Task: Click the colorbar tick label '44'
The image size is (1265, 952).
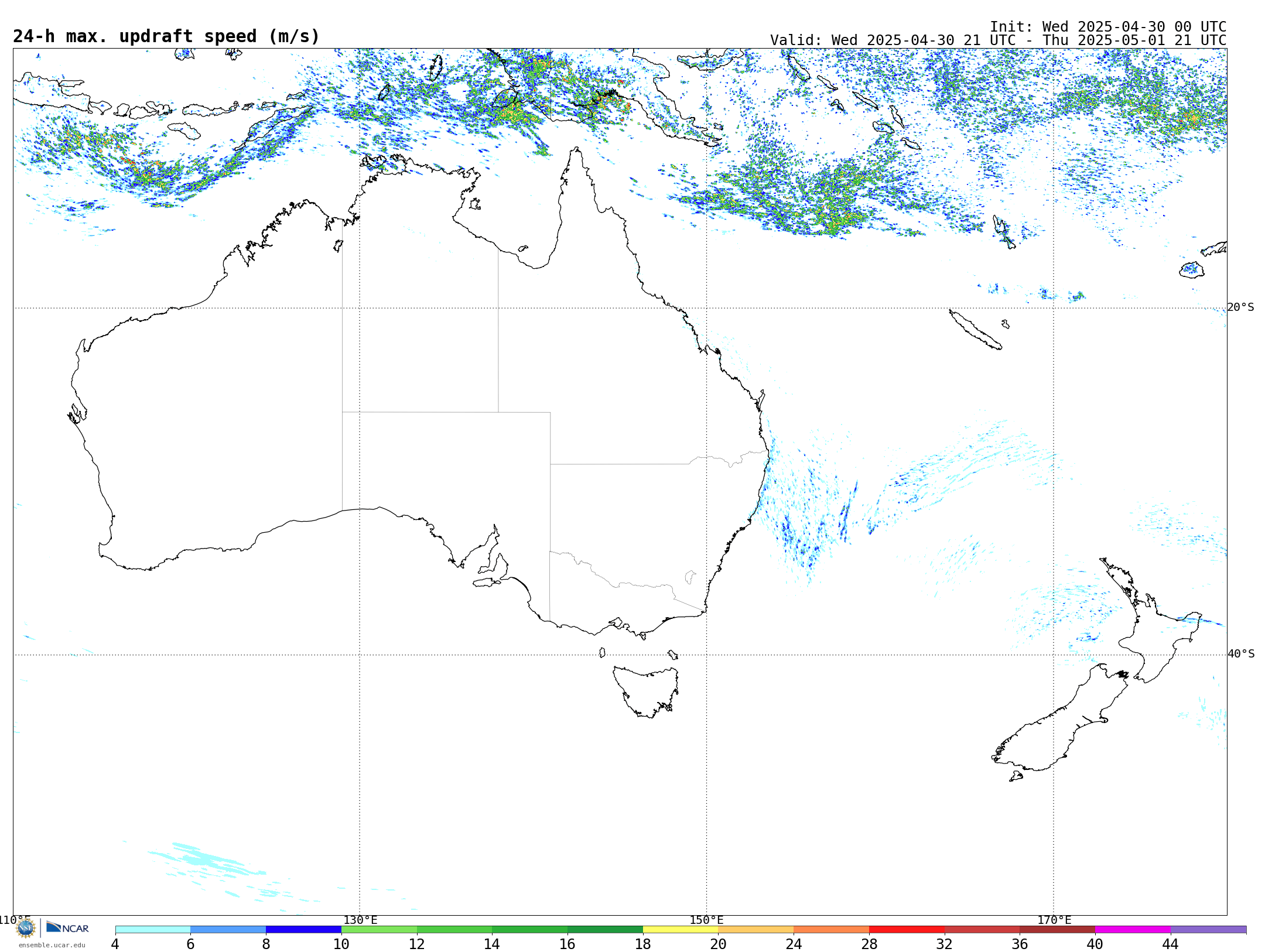Action: click(x=1171, y=944)
